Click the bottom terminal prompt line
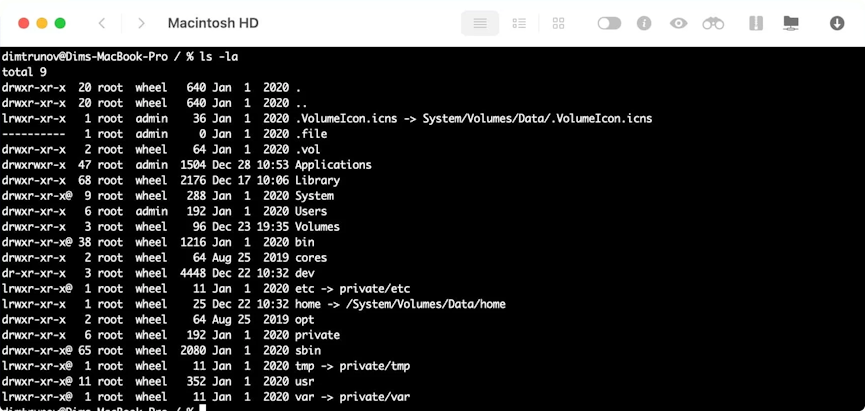The width and height of the screenshot is (865, 411). [x=100, y=408]
